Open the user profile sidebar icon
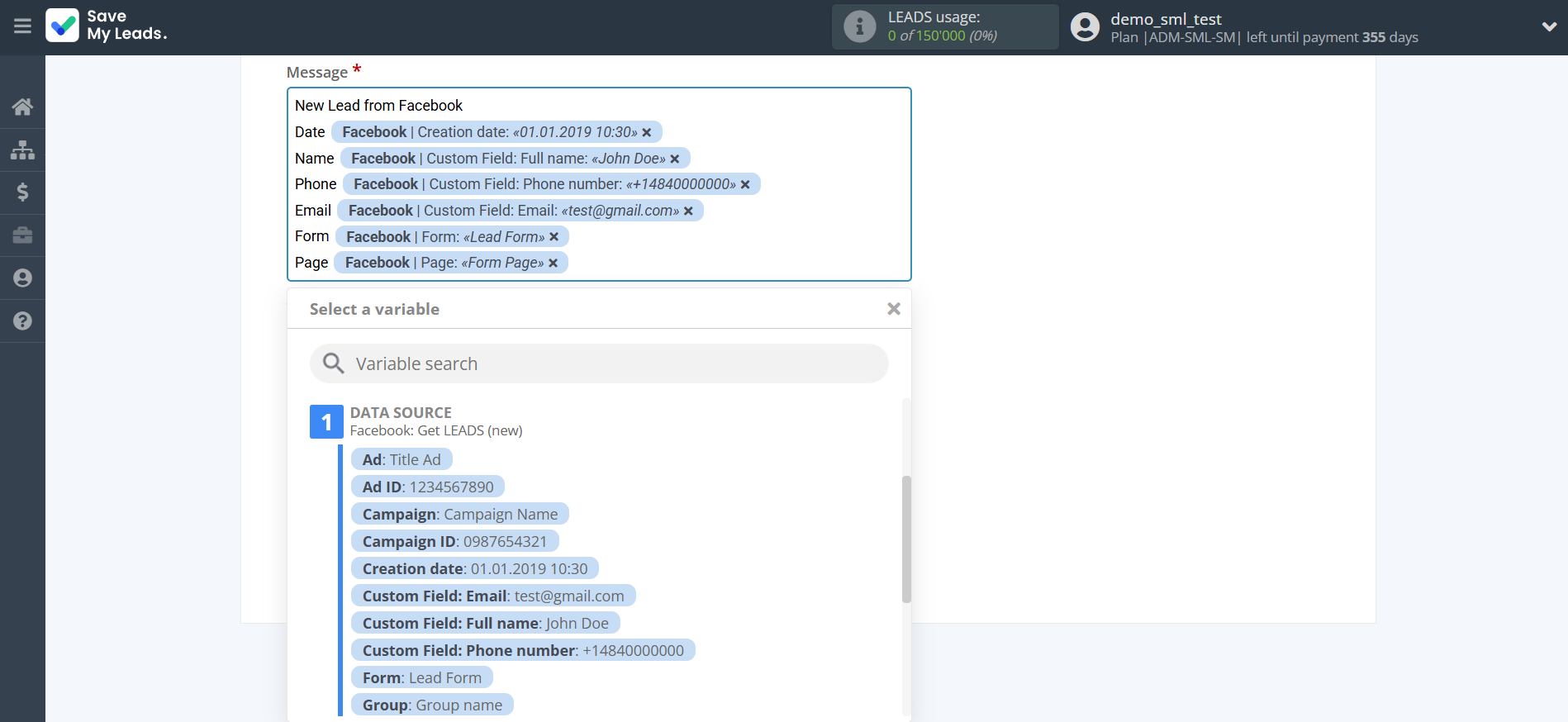The height and width of the screenshot is (722, 1568). click(22, 278)
